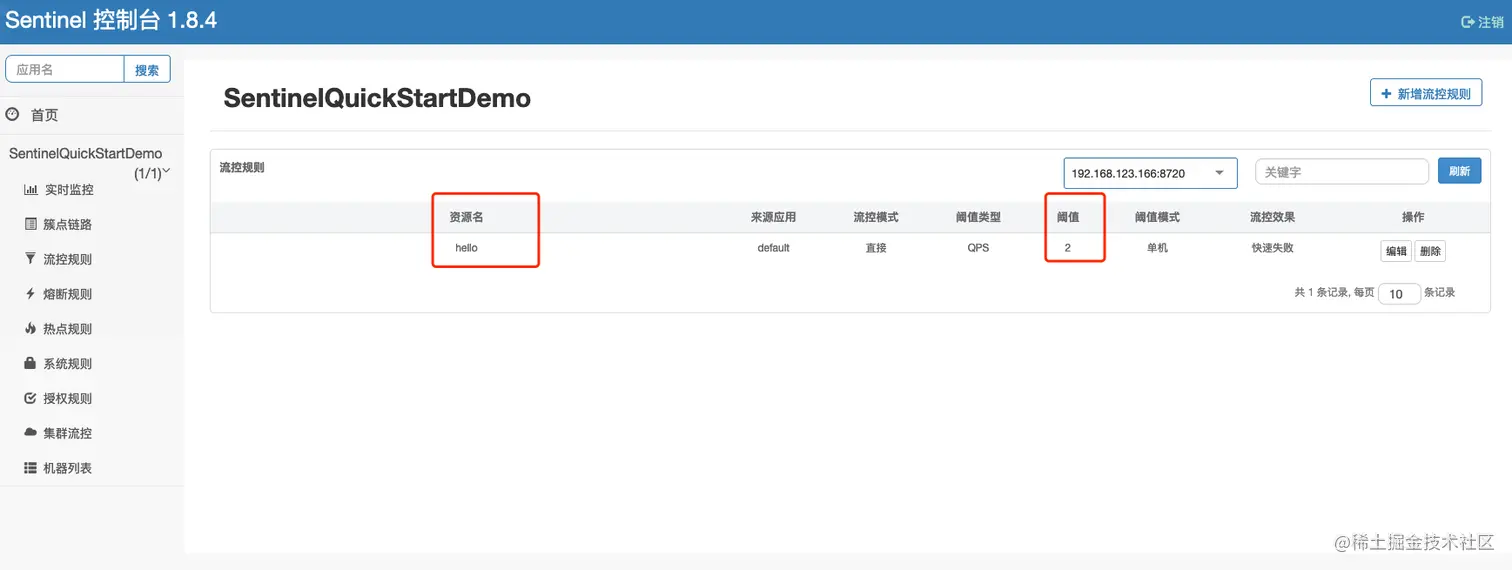Click the 来源应用 column header
Image resolution: width=1512 pixels, height=570 pixels.
[x=774, y=217]
